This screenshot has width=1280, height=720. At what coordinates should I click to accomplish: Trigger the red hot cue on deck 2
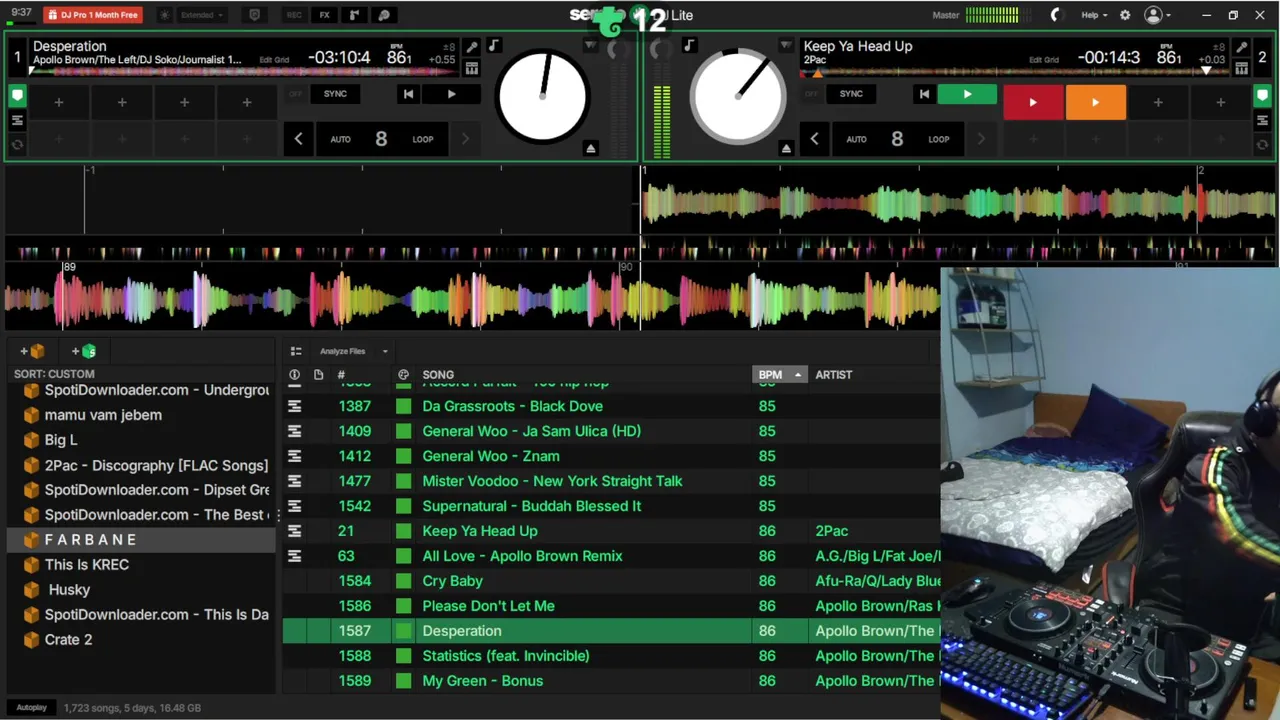tap(1033, 102)
